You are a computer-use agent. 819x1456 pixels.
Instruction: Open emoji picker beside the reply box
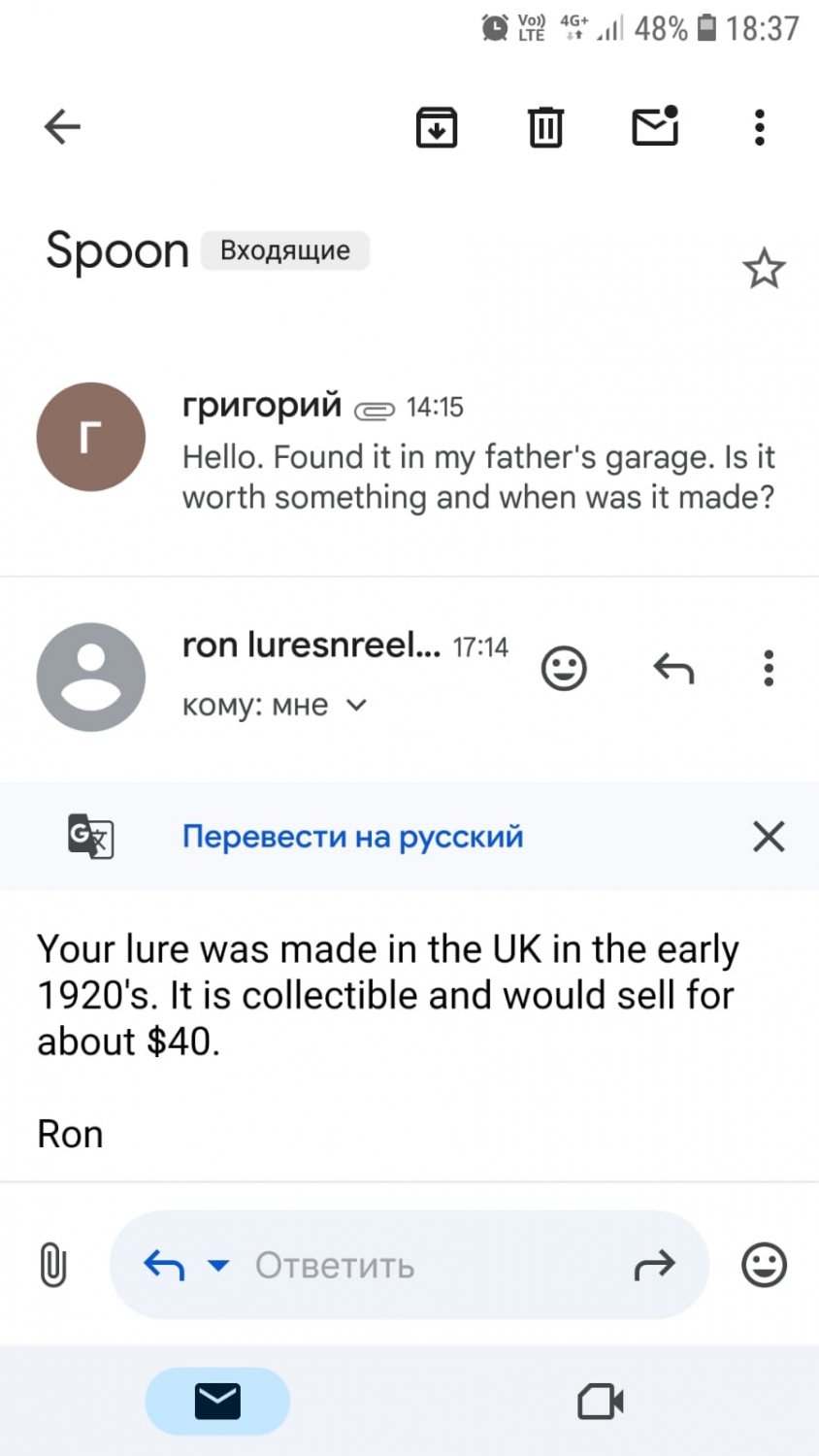tap(764, 1266)
